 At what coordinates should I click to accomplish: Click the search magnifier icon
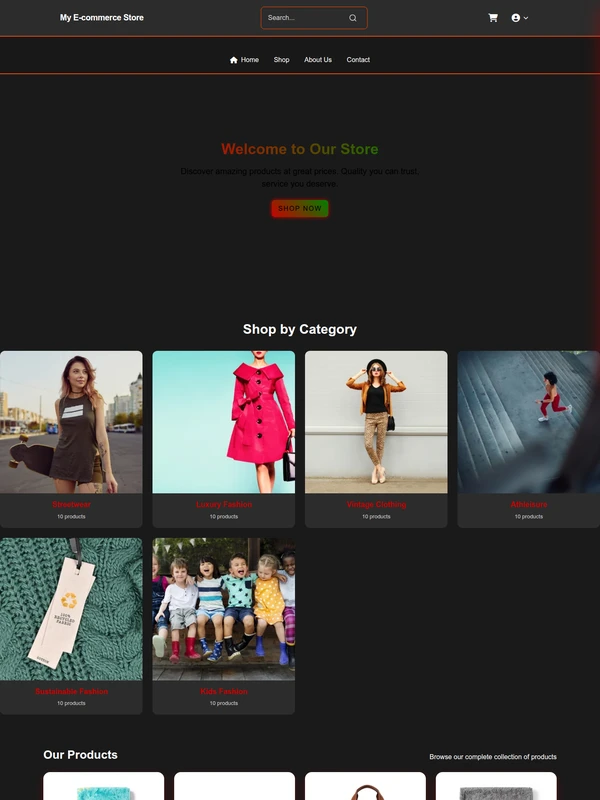[353, 18]
